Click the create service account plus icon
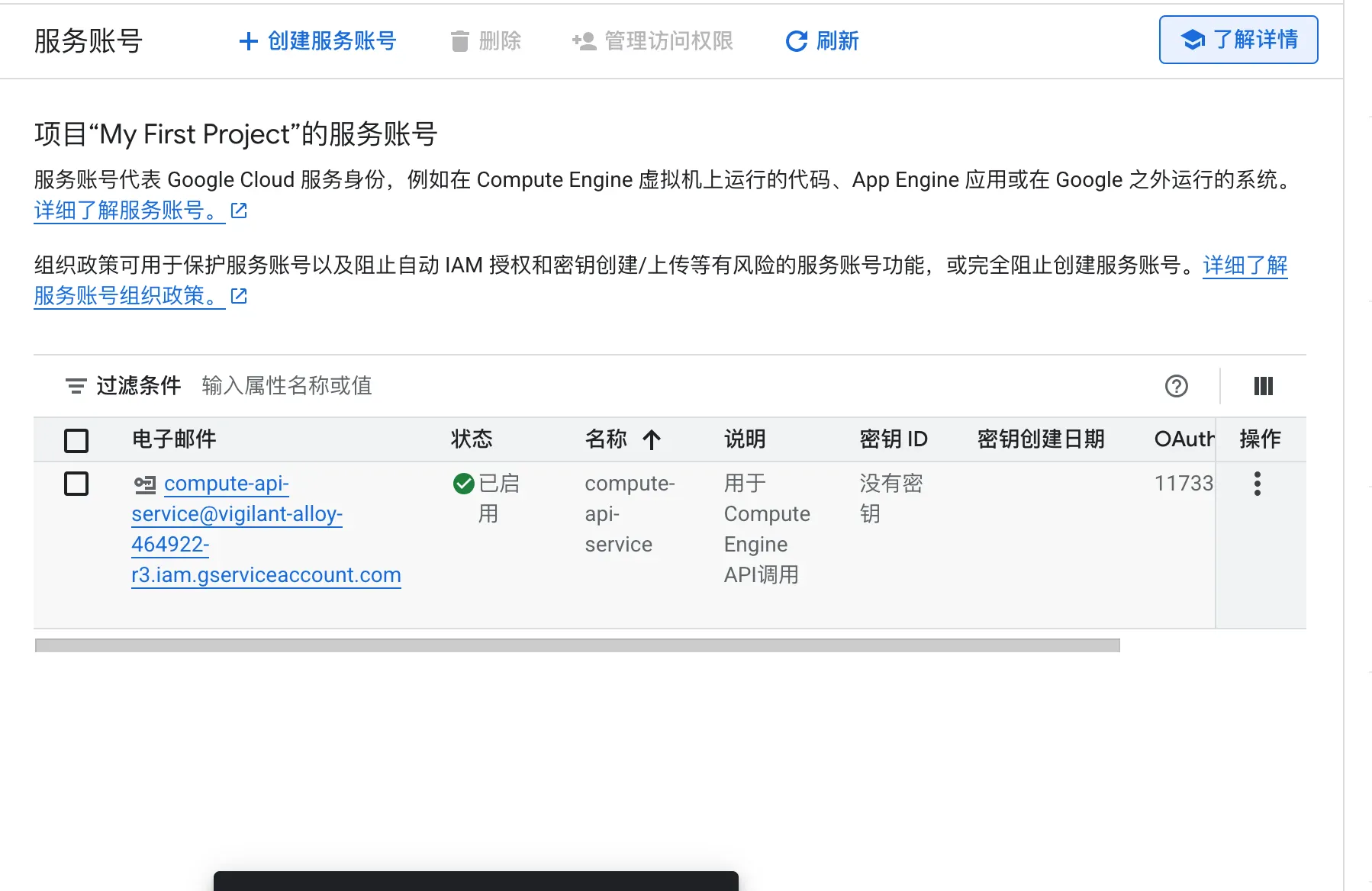 click(248, 41)
